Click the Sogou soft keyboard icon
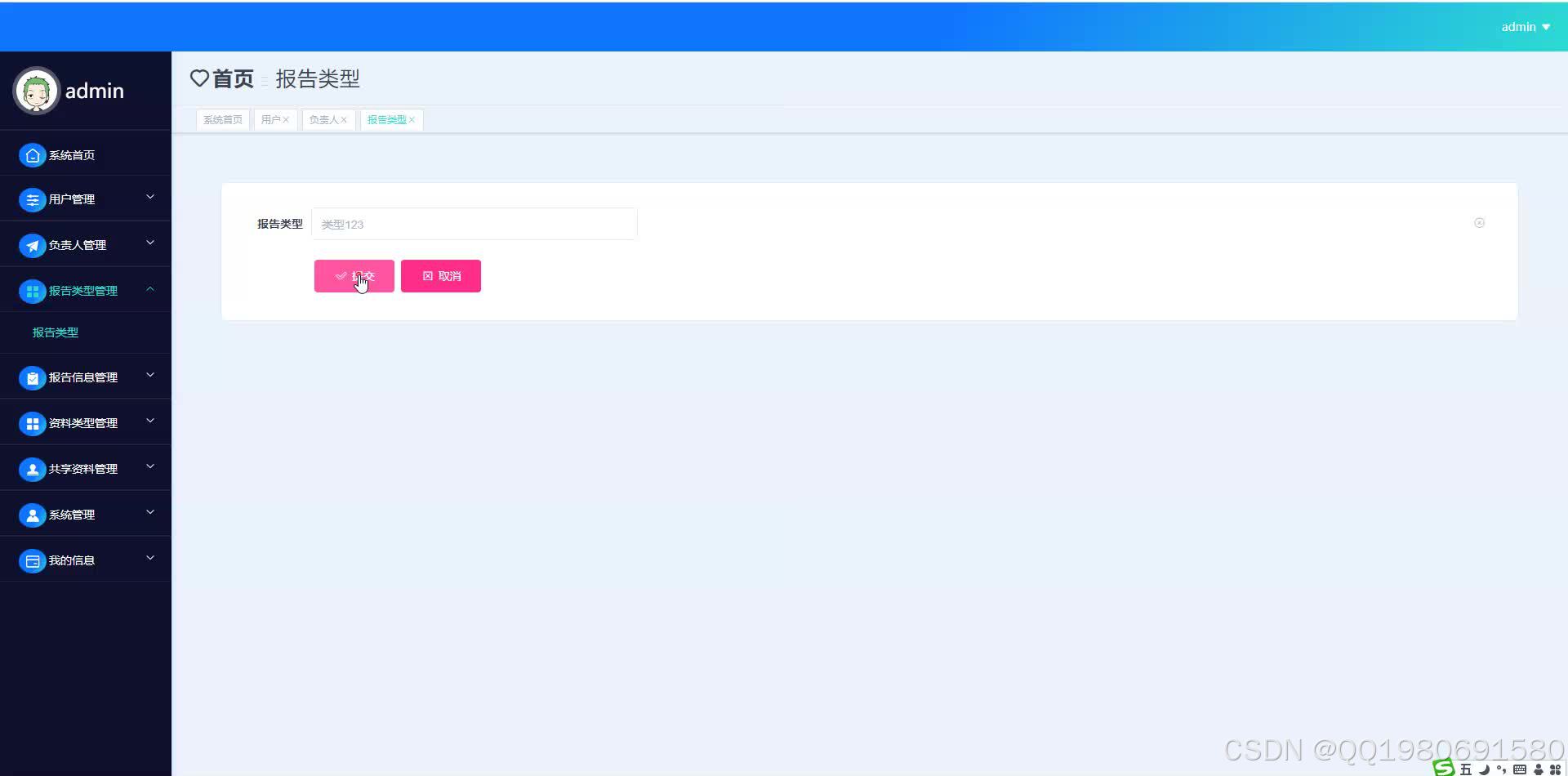 [x=1520, y=769]
